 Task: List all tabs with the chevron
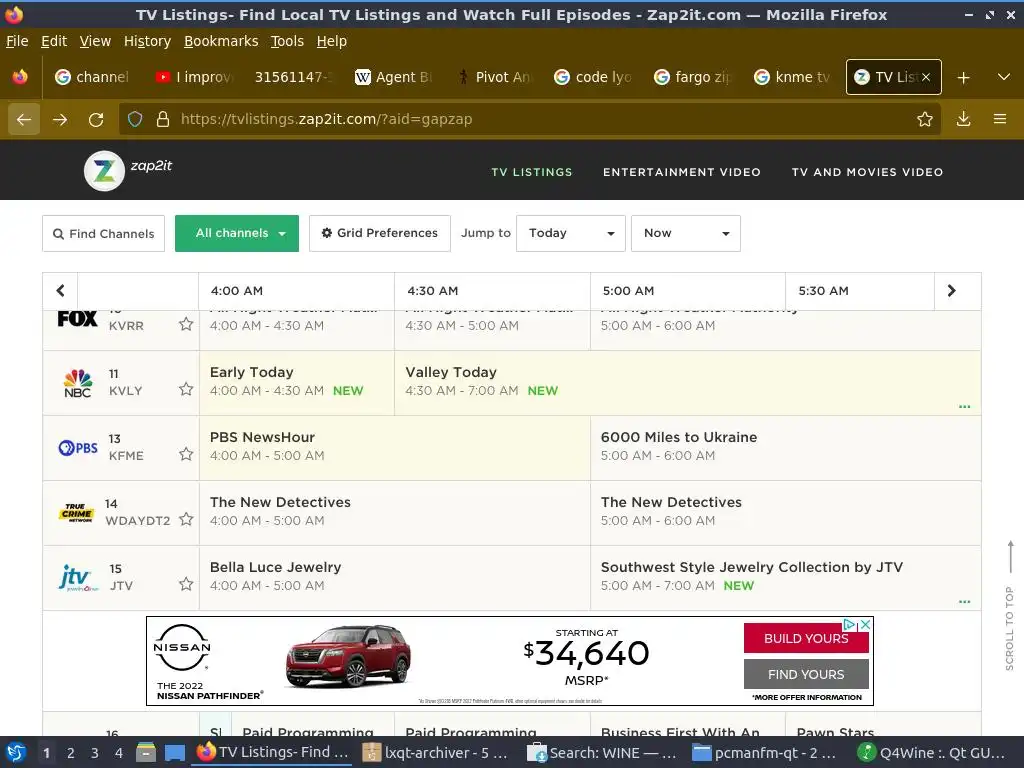1004,77
